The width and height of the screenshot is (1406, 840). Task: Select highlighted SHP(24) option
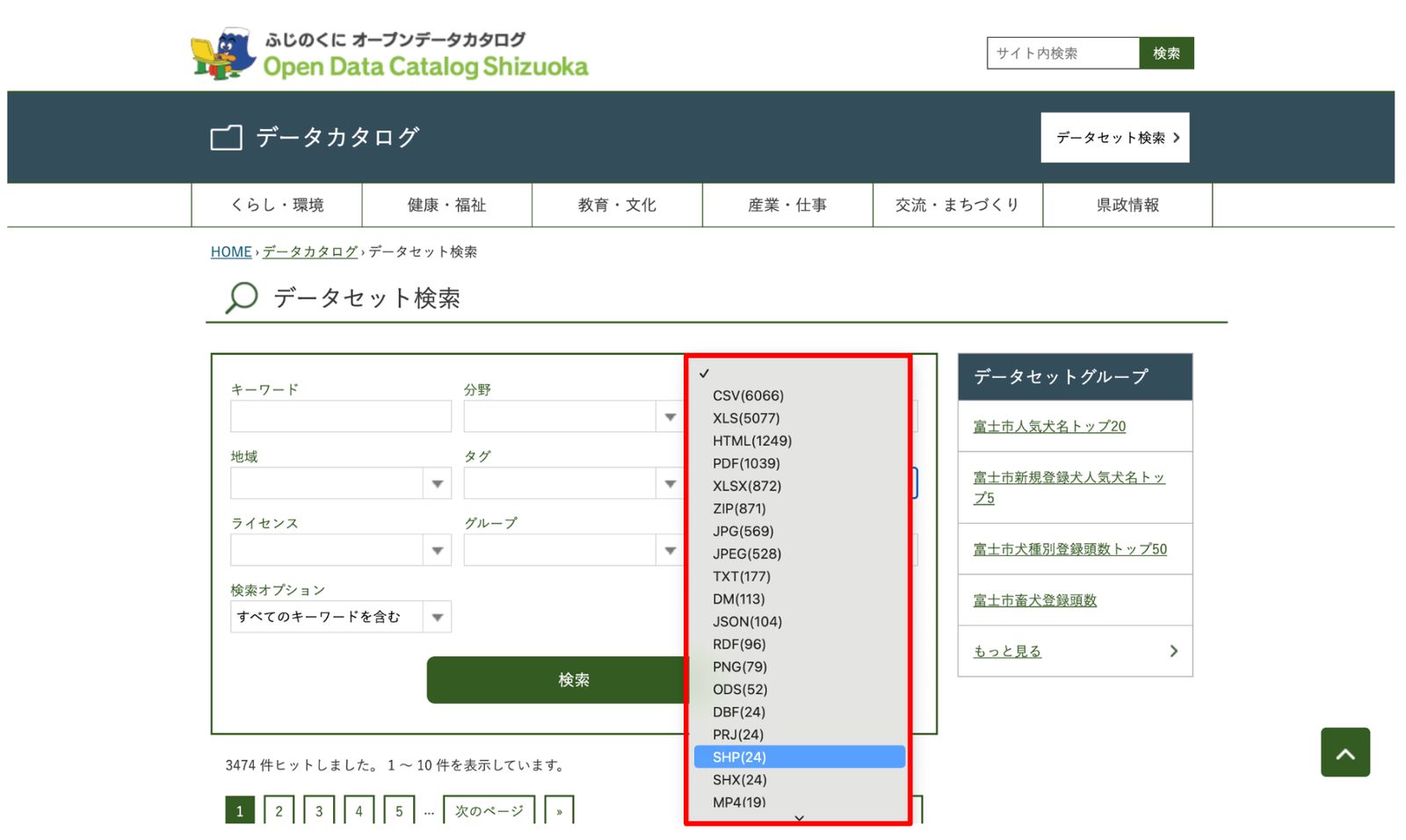800,757
